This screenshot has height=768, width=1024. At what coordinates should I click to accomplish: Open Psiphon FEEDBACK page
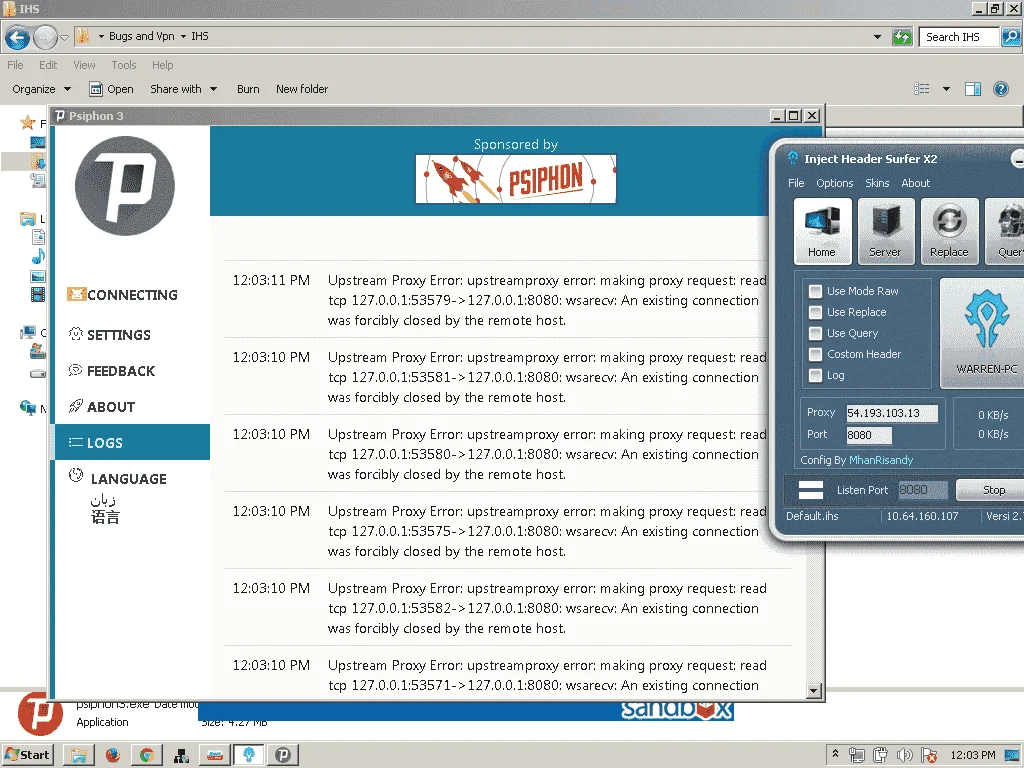coord(112,371)
